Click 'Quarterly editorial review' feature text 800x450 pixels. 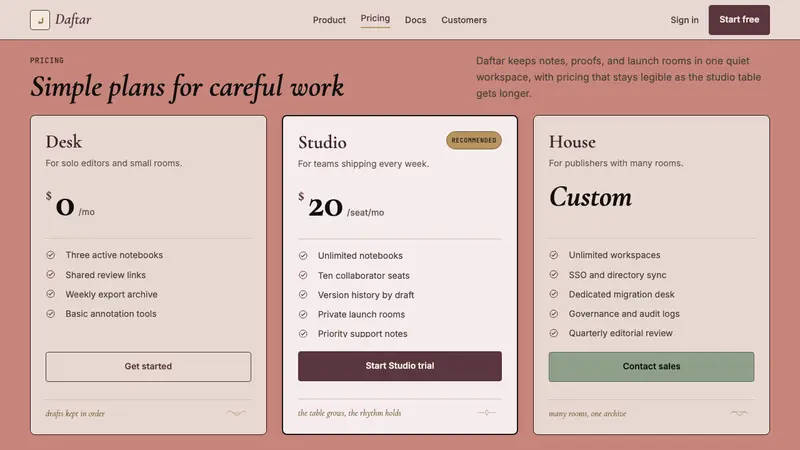(x=620, y=333)
